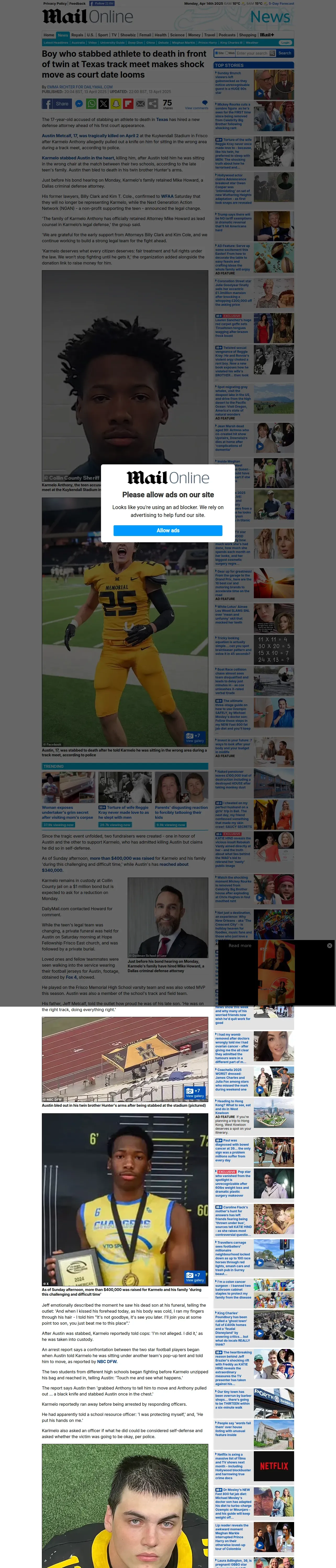Image resolution: width=336 pixels, height=1568 pixels.
Task: Open the Health section tab
Action: (160, 35)
